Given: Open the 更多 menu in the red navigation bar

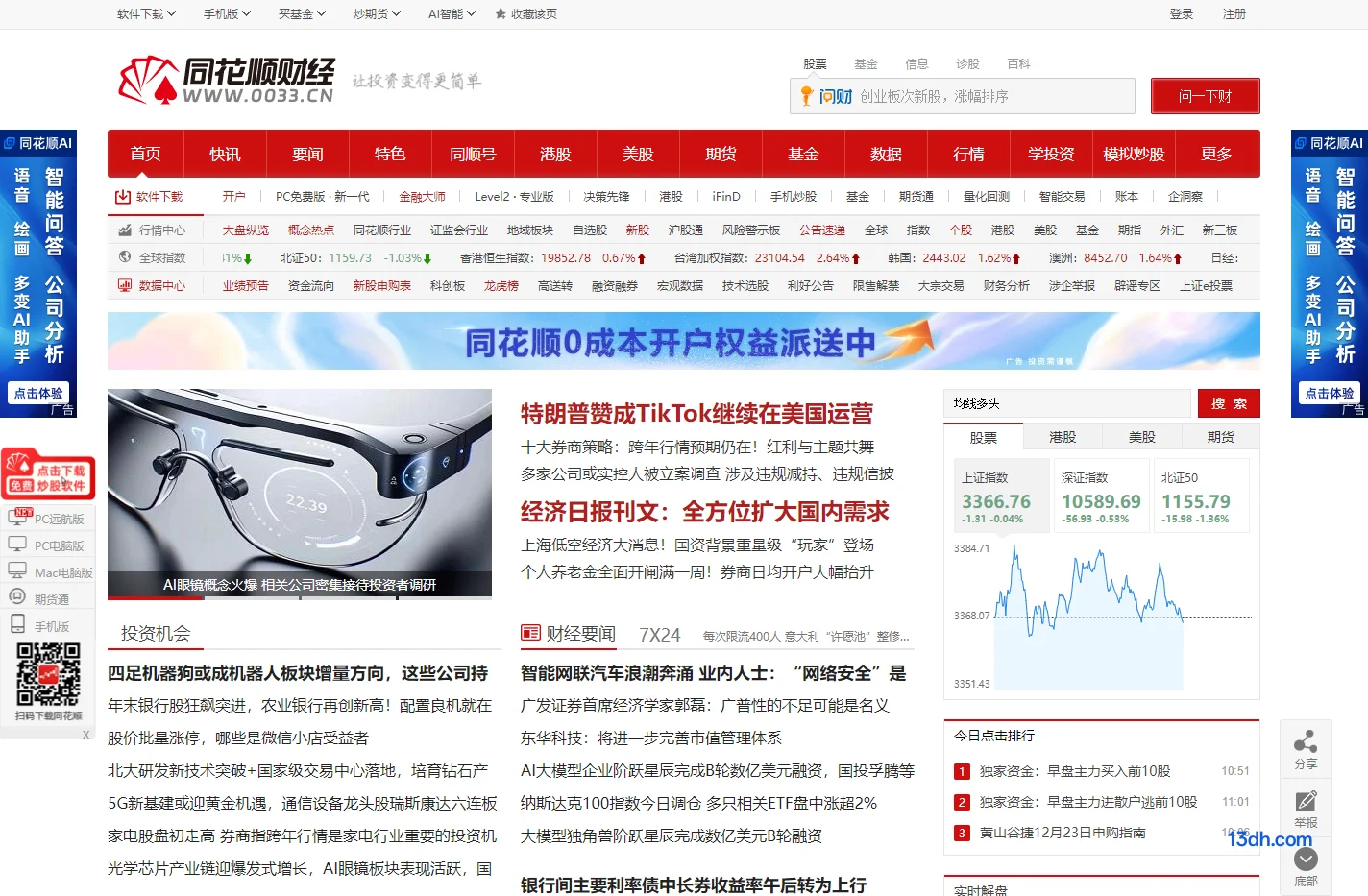Looking at the screenshot, I should coord(1216,154).
